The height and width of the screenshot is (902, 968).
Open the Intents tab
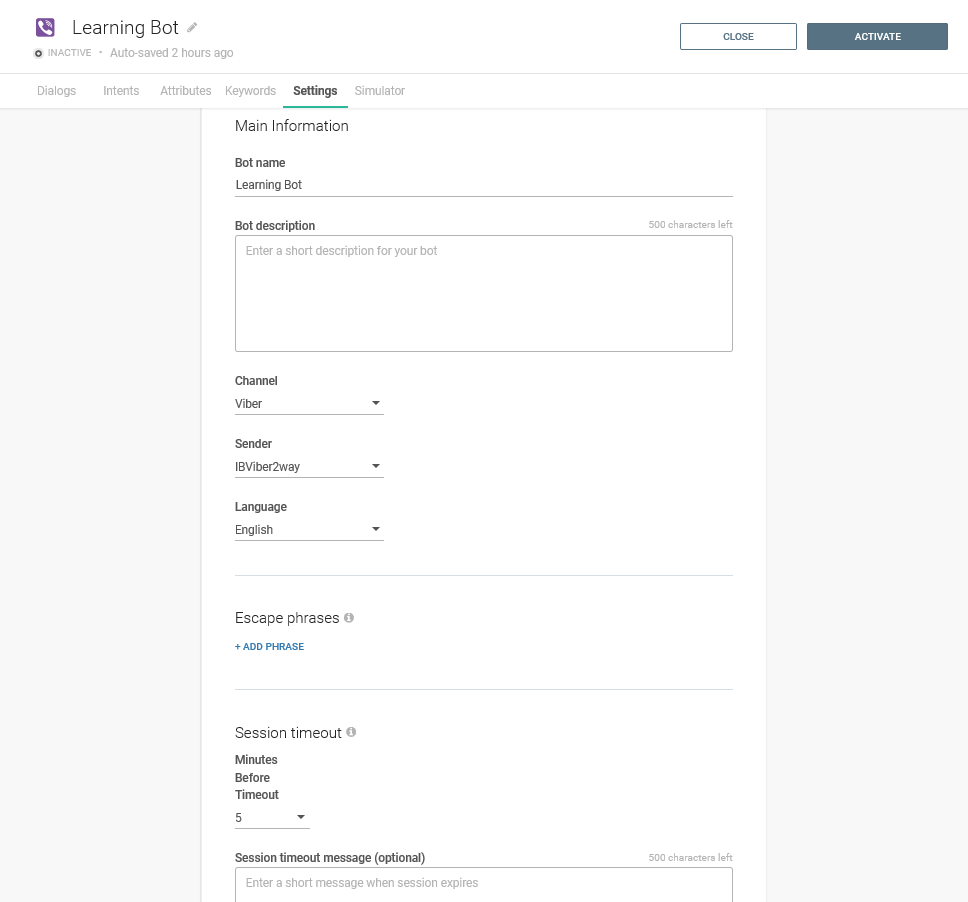[x=121, y=90]
